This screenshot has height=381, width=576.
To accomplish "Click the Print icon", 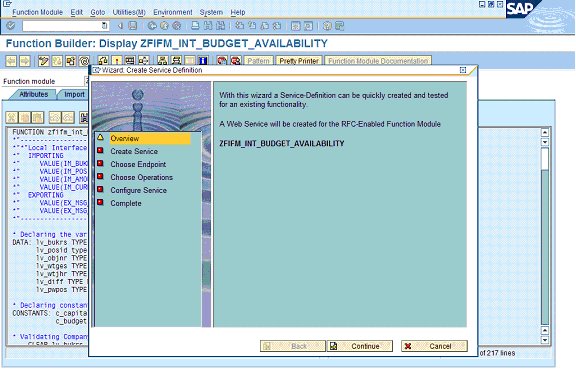I will point(195,26).
